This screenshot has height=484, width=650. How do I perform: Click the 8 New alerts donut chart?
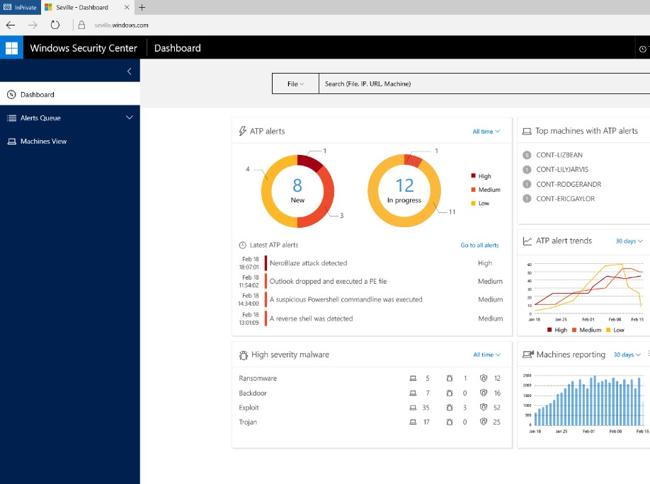click(298, 191)
